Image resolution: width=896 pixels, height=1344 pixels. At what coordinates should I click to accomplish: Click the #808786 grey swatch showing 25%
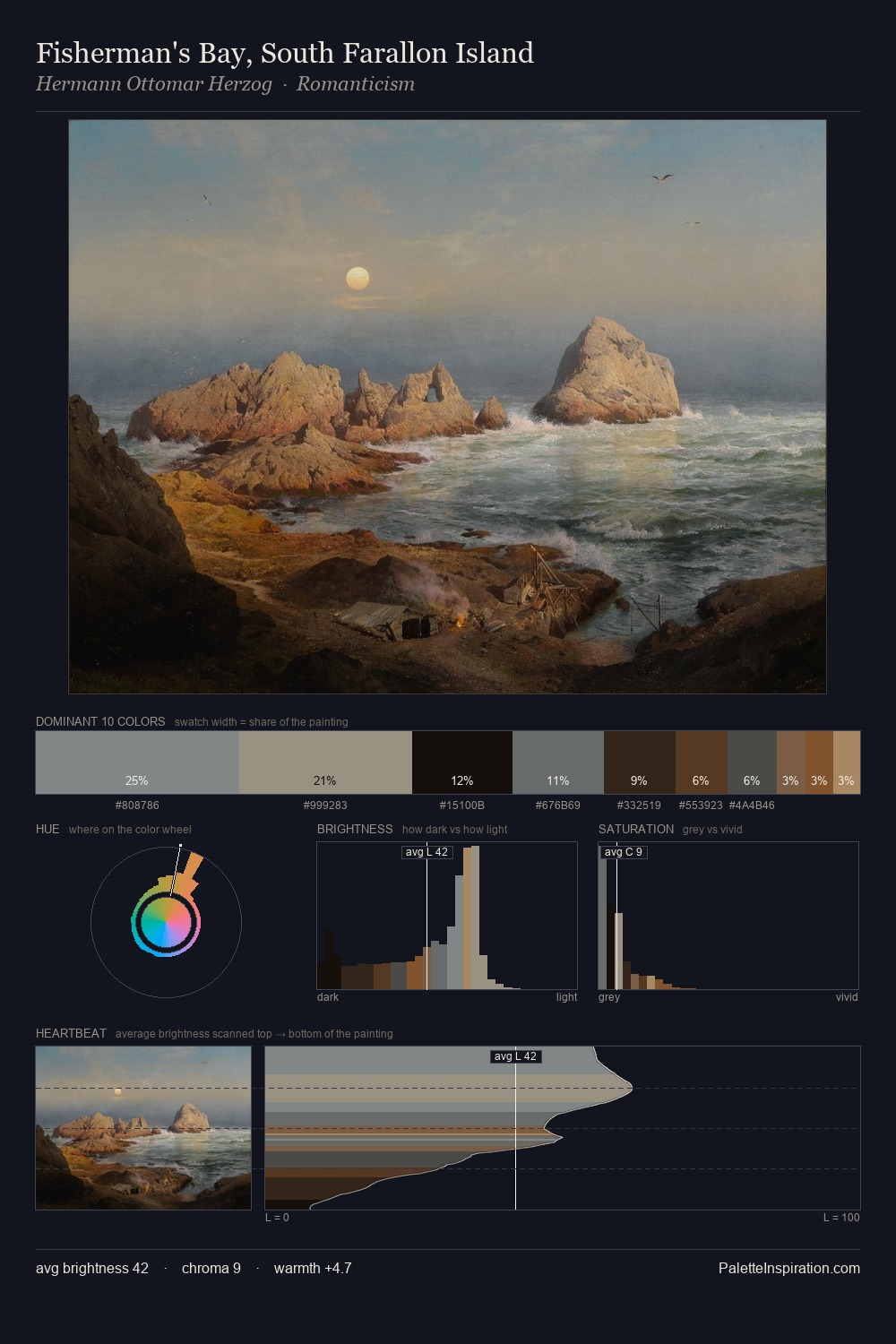(137, 762)
